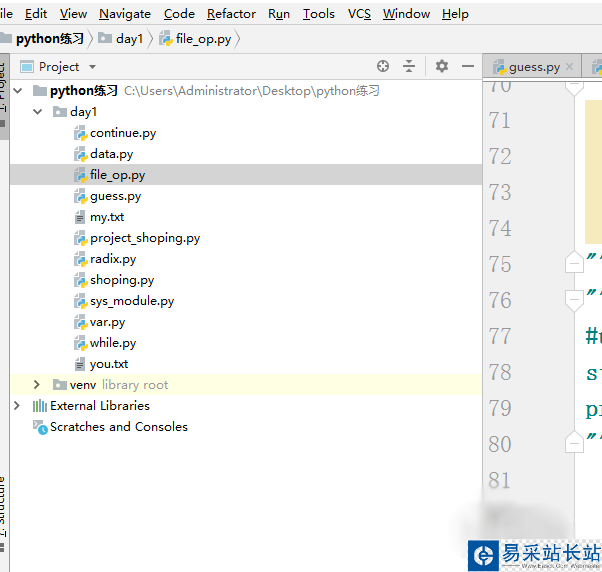This screenshot has width=602, height=572.
Task: Close the guess.py editor tab
Action: click(569, 67)
